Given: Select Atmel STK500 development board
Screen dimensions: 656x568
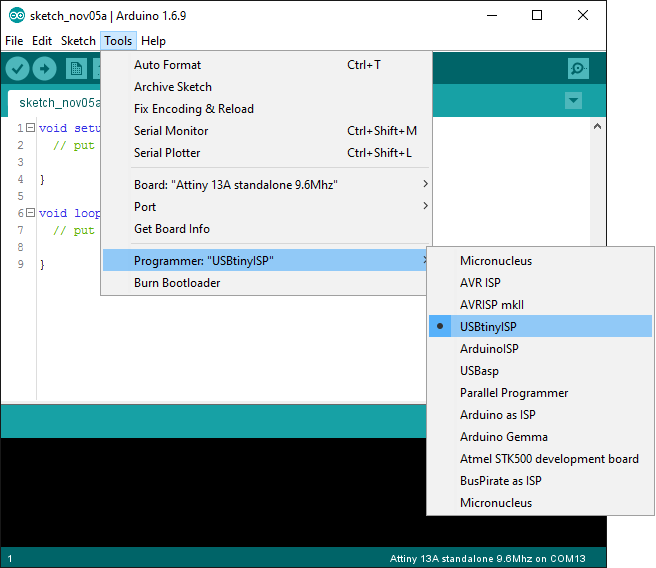Looking at the screenshot, I should (541, 459).
